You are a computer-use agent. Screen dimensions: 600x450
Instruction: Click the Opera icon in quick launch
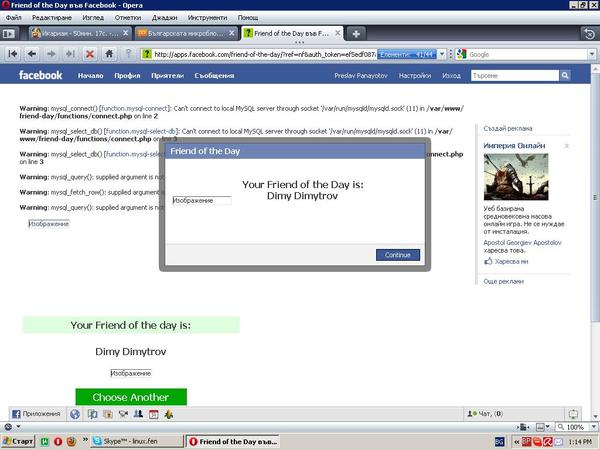pos(58,442)
